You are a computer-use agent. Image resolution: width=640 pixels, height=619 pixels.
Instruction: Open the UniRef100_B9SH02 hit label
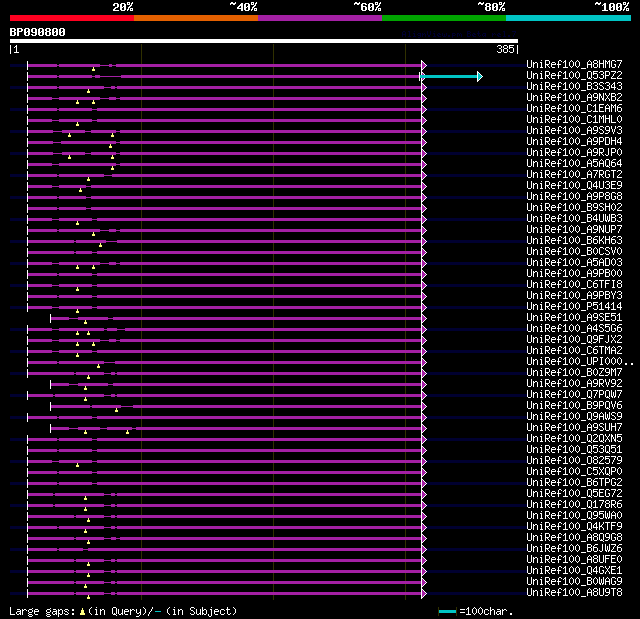[574, 207]
